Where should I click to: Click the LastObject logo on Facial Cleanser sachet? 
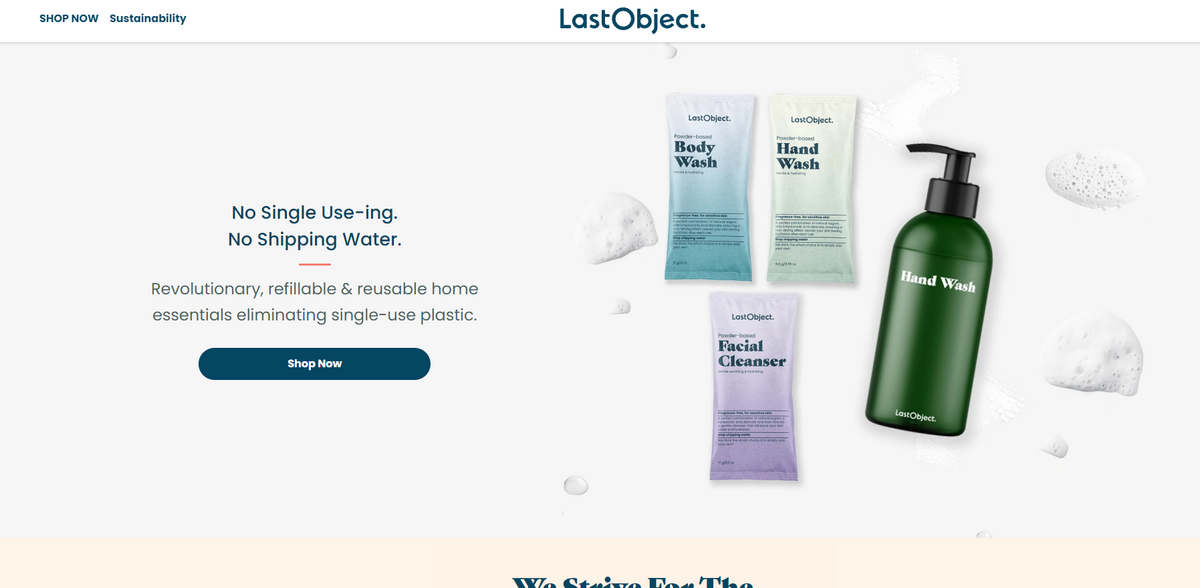pyautogui.click(x=753, y=317)
